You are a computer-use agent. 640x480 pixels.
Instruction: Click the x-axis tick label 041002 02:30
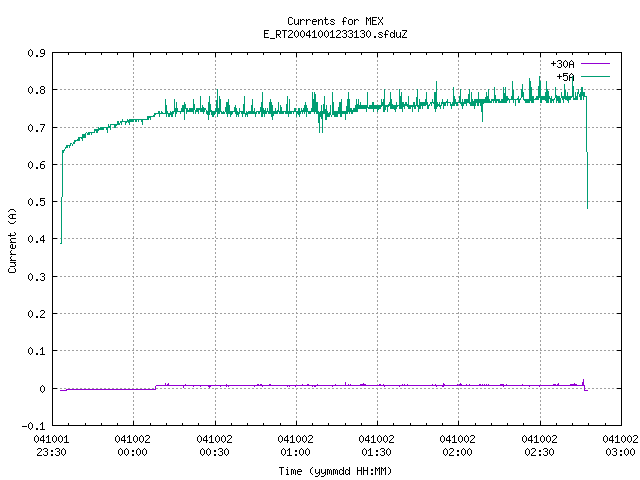click(540, 446)
